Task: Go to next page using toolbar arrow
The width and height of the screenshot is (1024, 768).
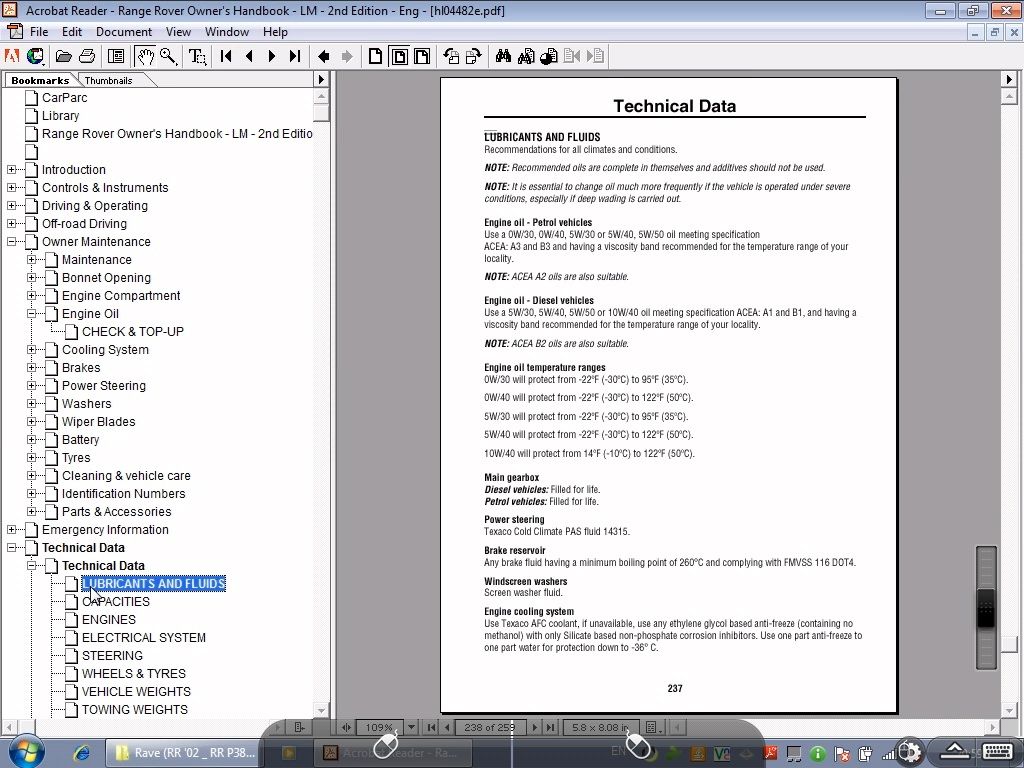Action: (272, 56)
